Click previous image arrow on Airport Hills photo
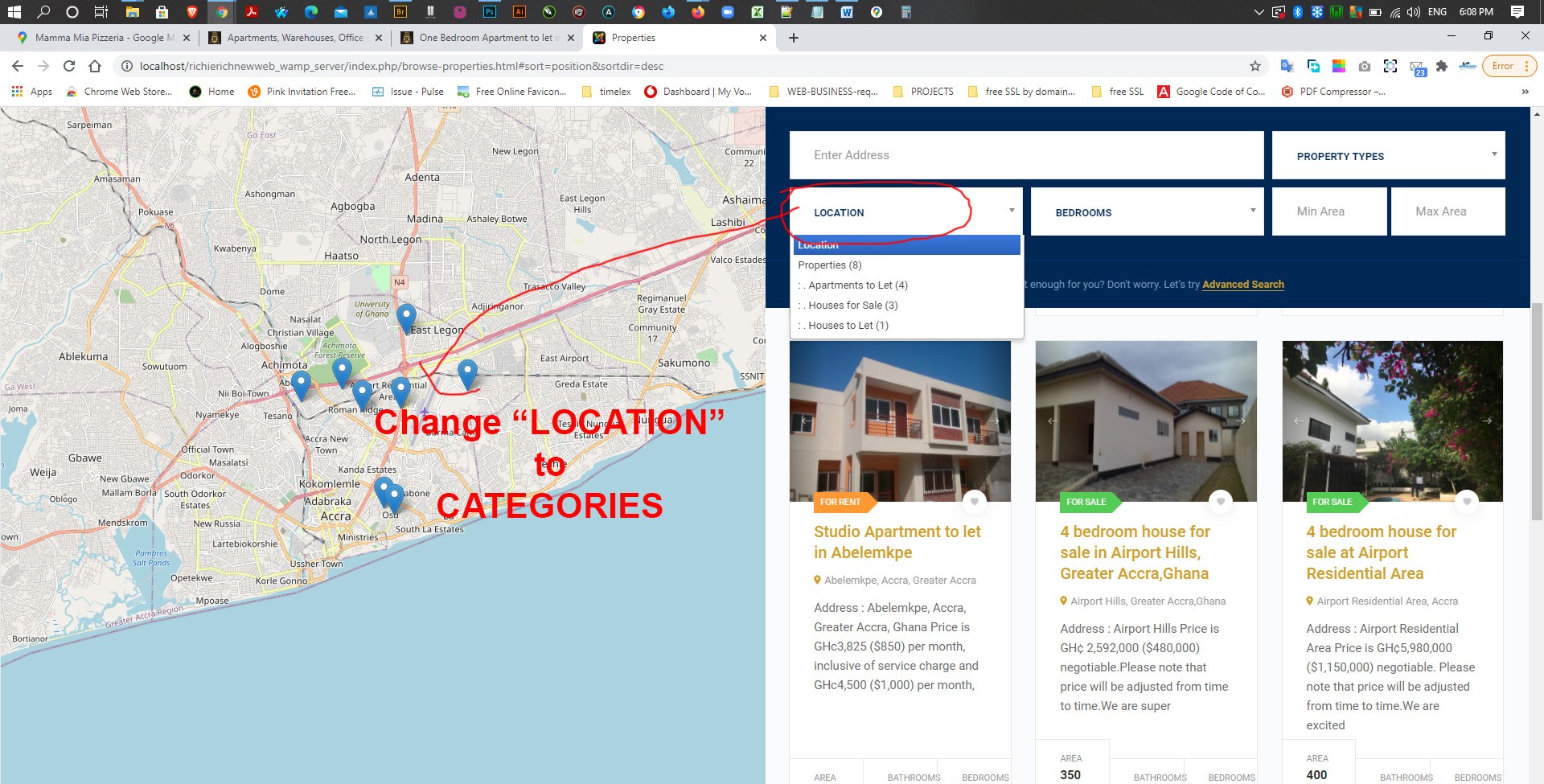1544x784 pixels. coord(1053,421)
